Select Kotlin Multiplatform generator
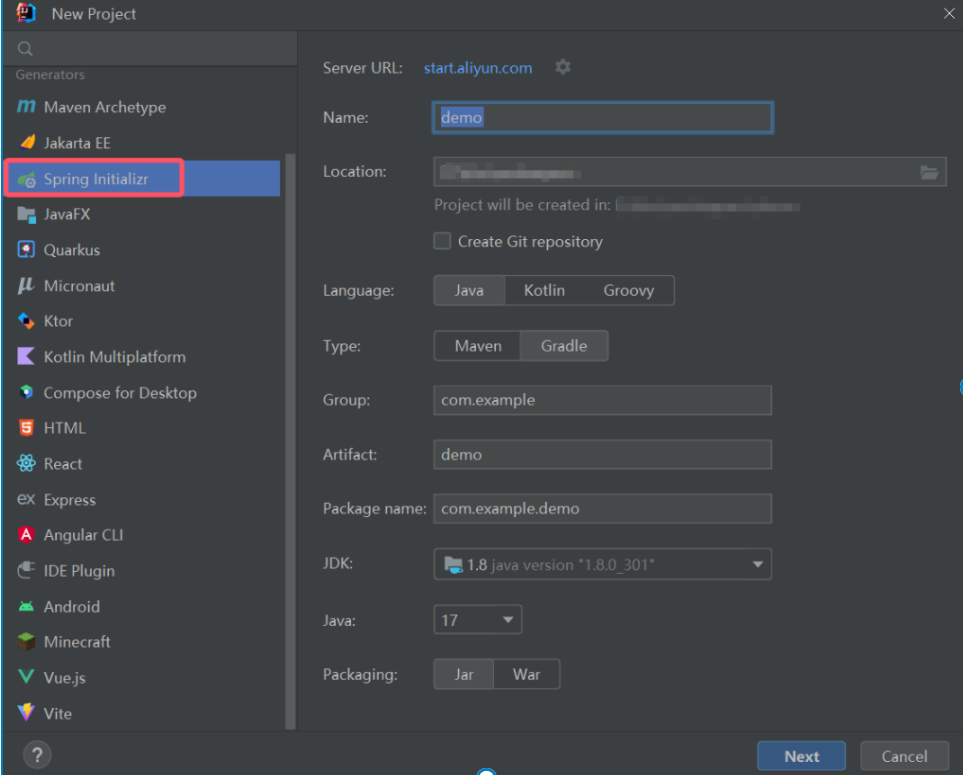The image size is (963, 775). pyautogui.click(x=142, y=357)
